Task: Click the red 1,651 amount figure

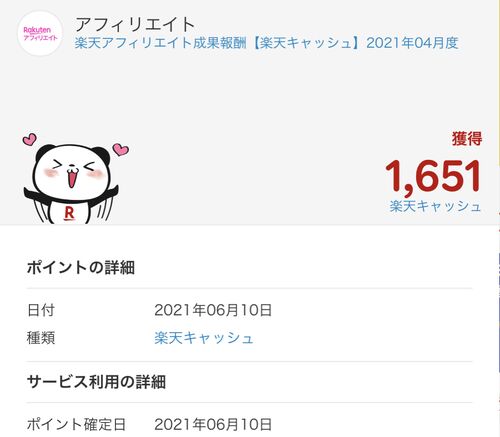Action: (x=433, y=176)
